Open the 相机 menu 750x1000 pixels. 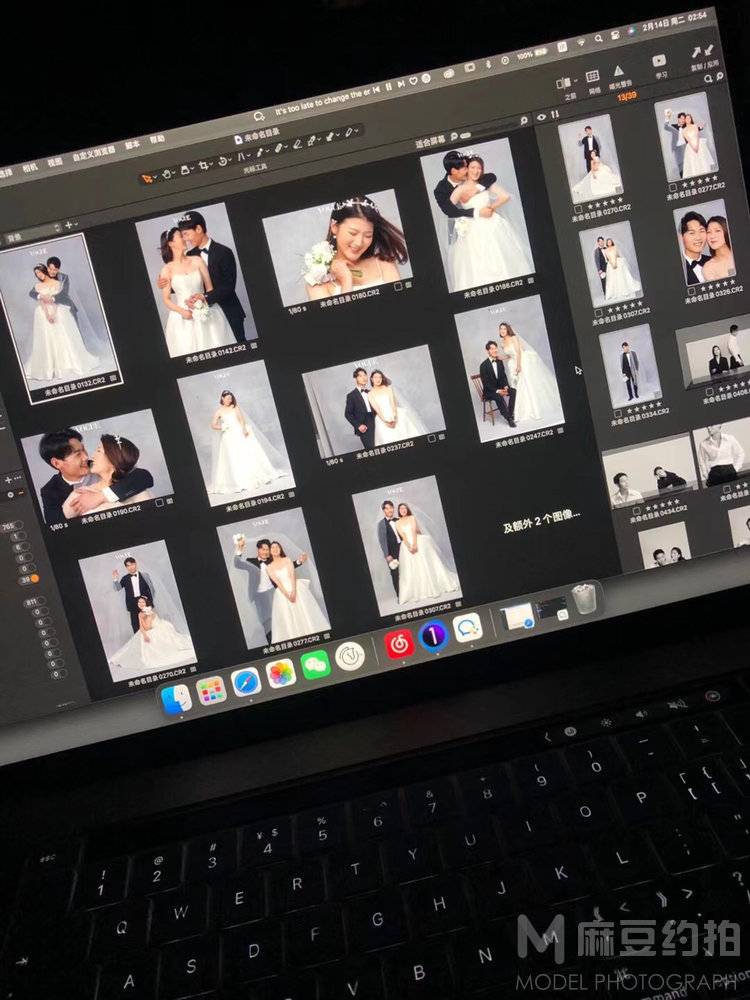[x=30, y=168]
